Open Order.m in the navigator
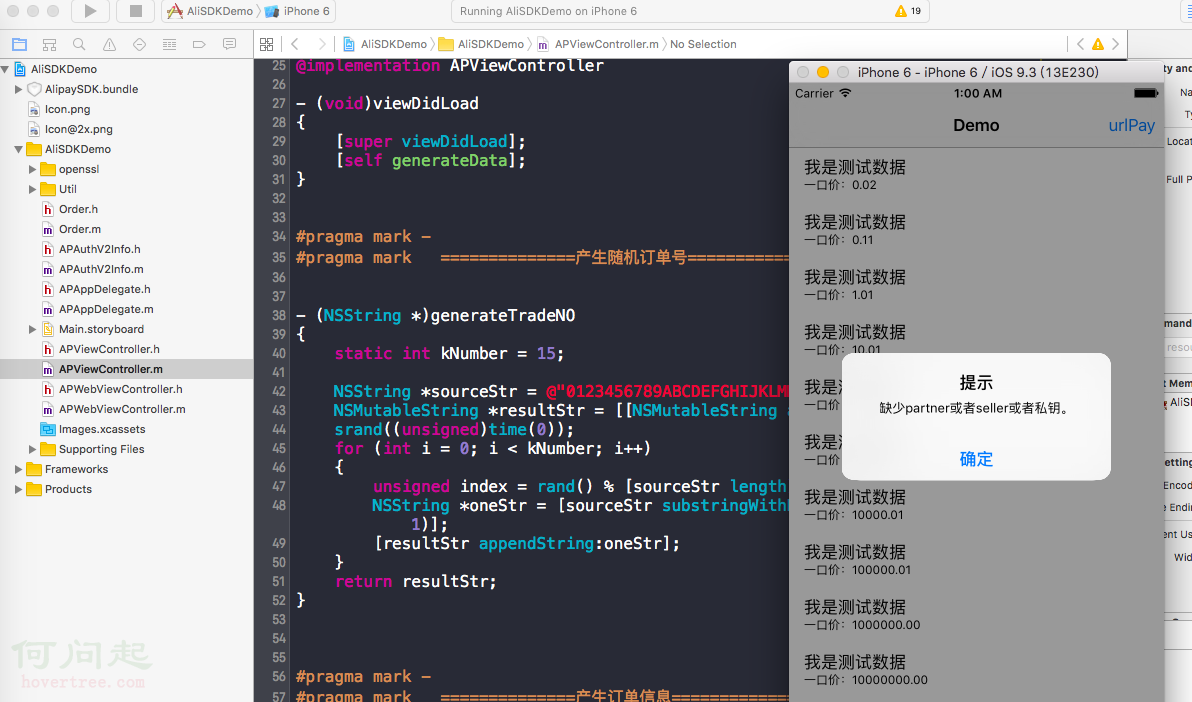Viewport: 1192px width, 702px height. [x=79, y=229]
